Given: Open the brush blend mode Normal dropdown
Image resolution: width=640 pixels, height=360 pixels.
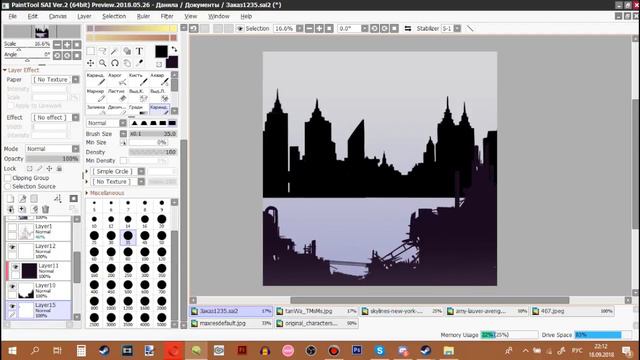Looking at the screenshot, I should [106, 123].
